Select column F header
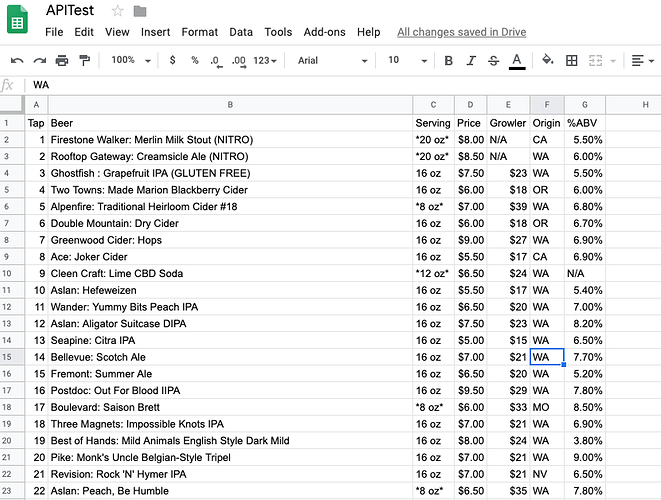The width and height of the screenshot is (661, 500). [x=547, y=105]
